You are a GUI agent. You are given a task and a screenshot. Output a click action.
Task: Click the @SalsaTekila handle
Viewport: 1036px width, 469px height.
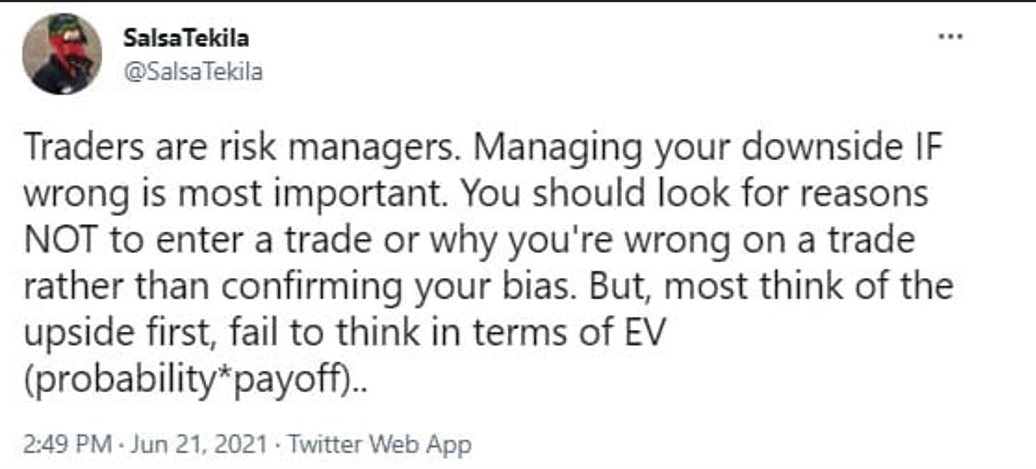[x=192, y=72]
